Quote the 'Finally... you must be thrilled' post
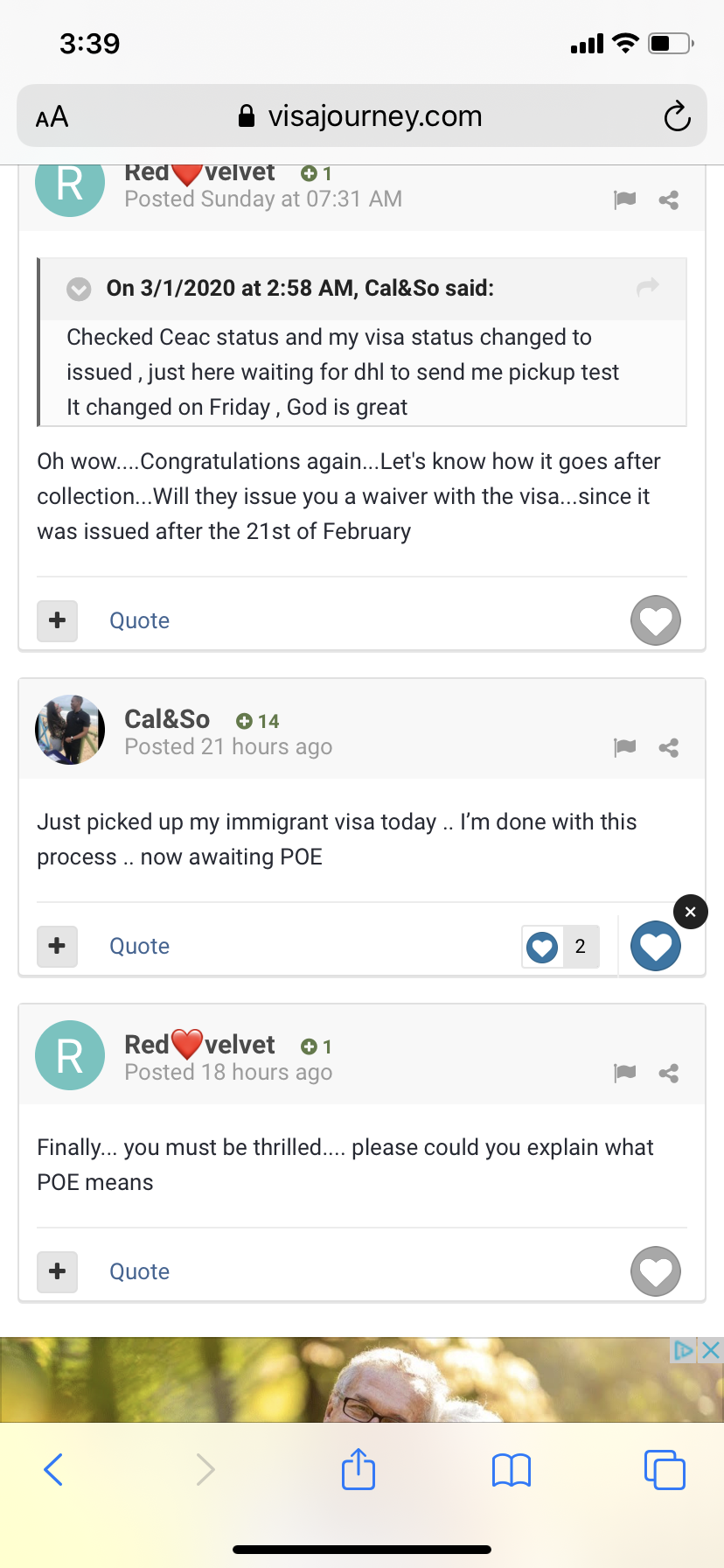724x1568 pixels. click(x=139, y=1271)
